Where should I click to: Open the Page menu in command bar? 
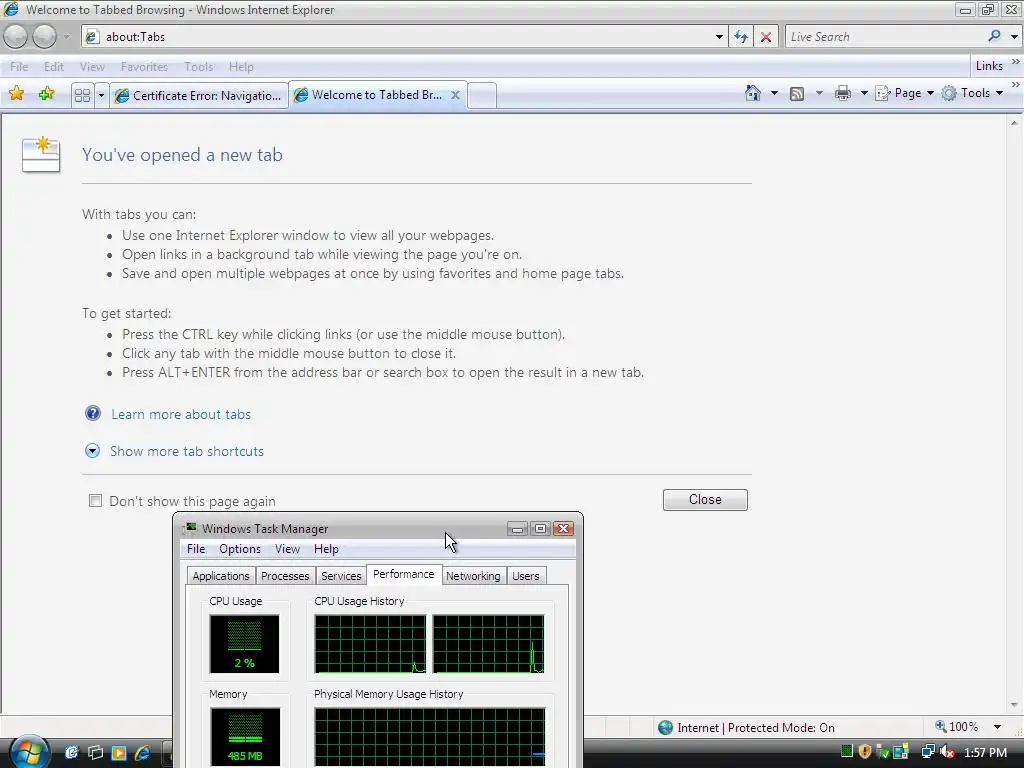[904, 93]
